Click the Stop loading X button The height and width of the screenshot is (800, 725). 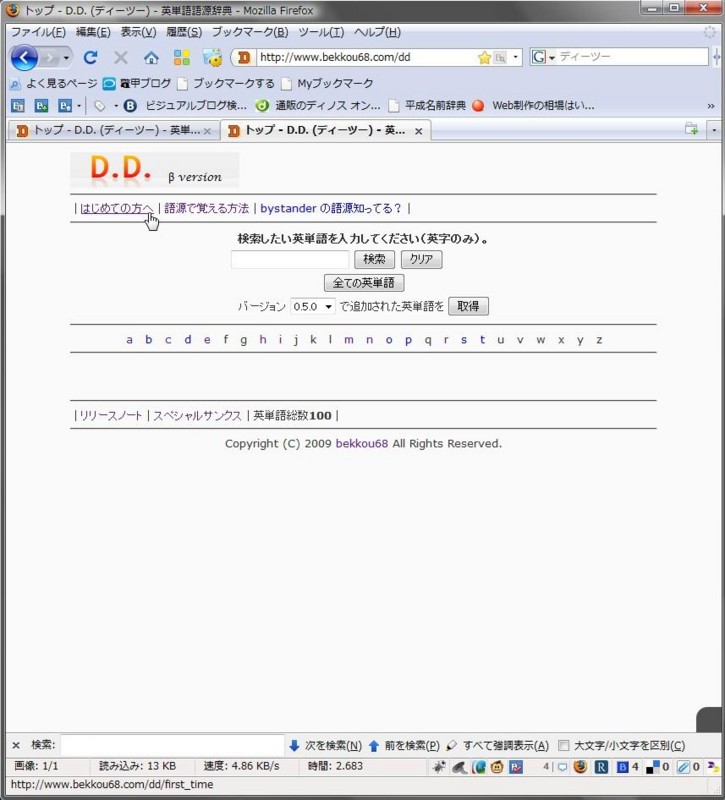pos(121,57)
